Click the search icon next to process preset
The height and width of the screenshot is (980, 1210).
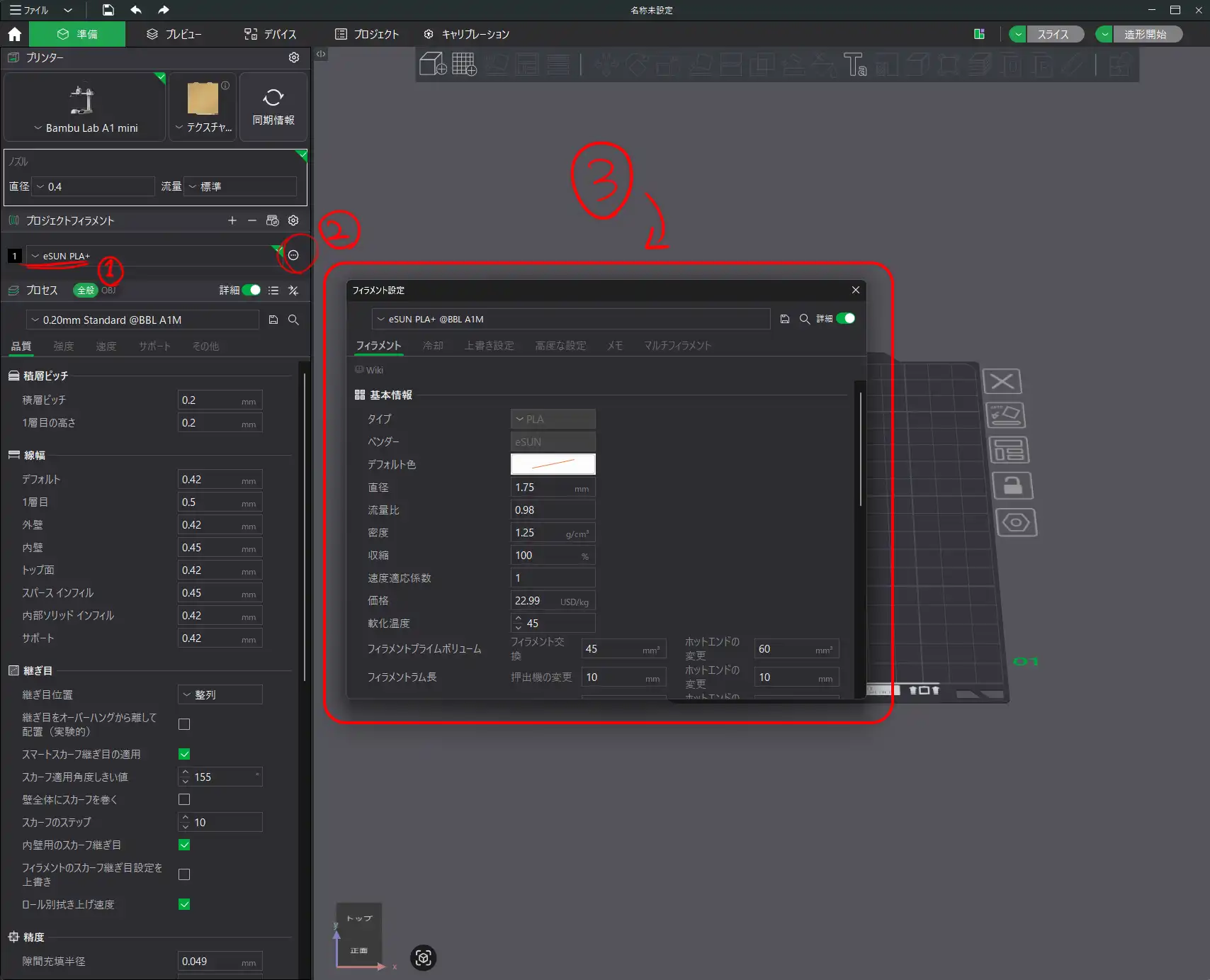pos(293,320)
